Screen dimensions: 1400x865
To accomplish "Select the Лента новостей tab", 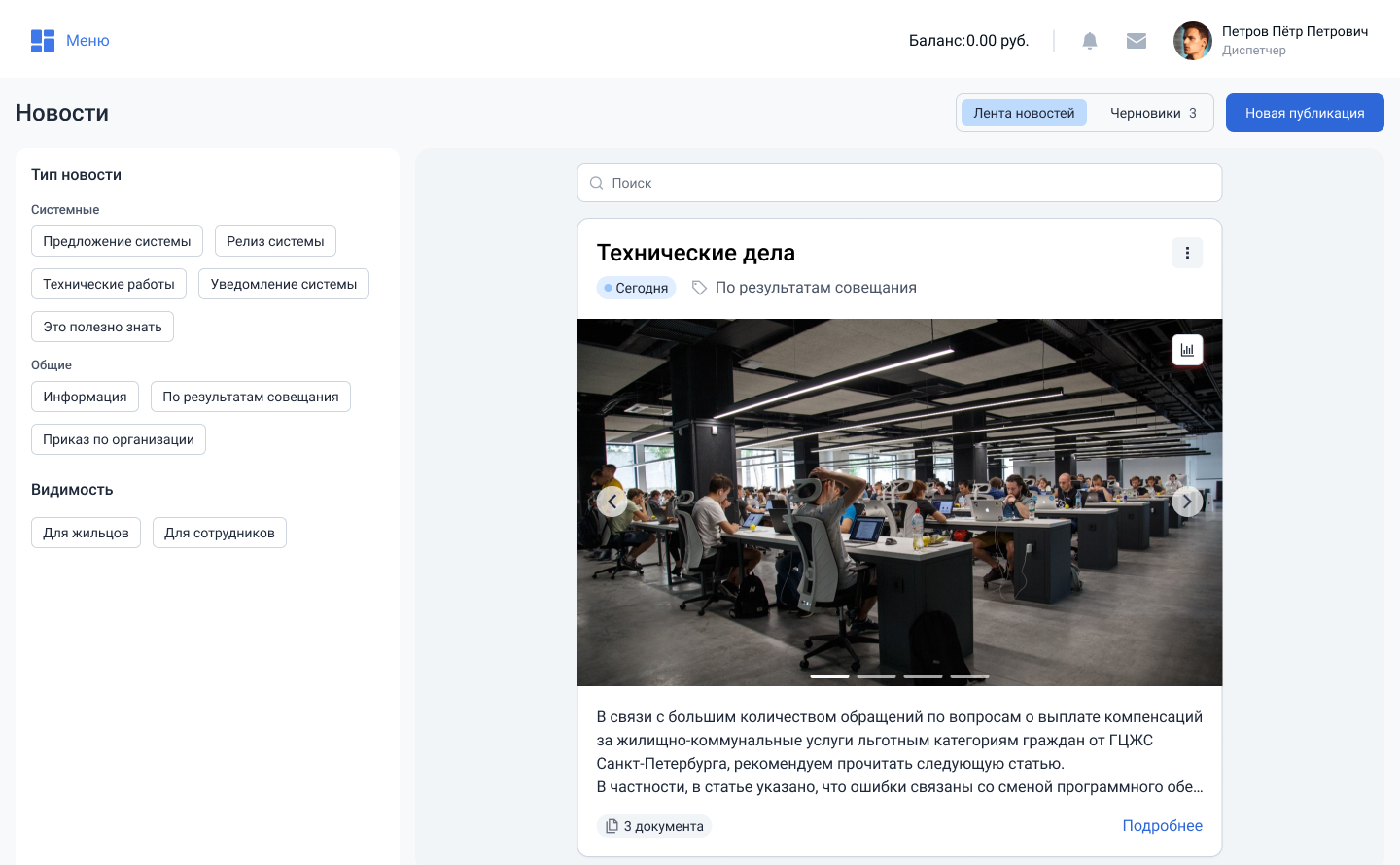I will [1024, 113].
